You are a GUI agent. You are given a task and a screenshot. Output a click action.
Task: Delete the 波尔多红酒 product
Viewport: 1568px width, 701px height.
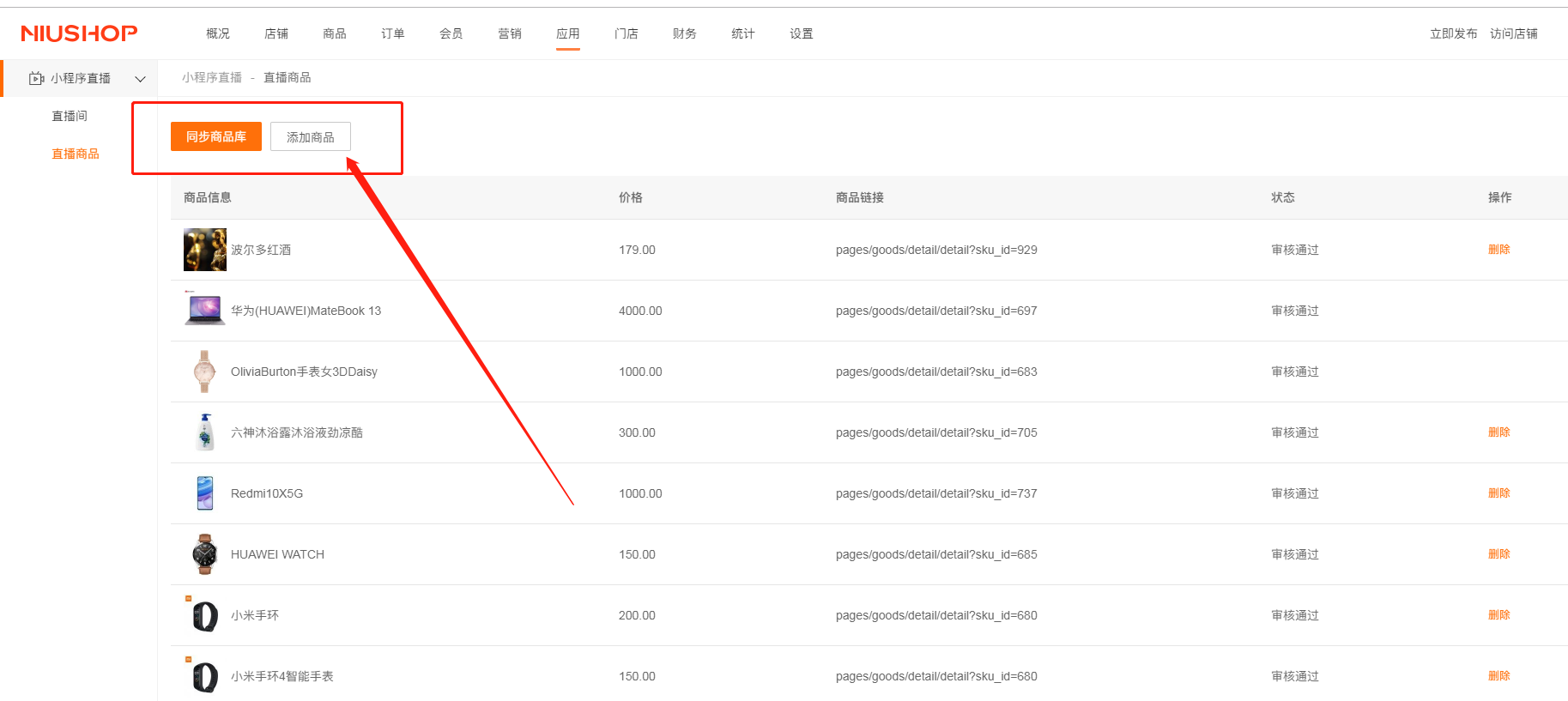coord(1499,250)
